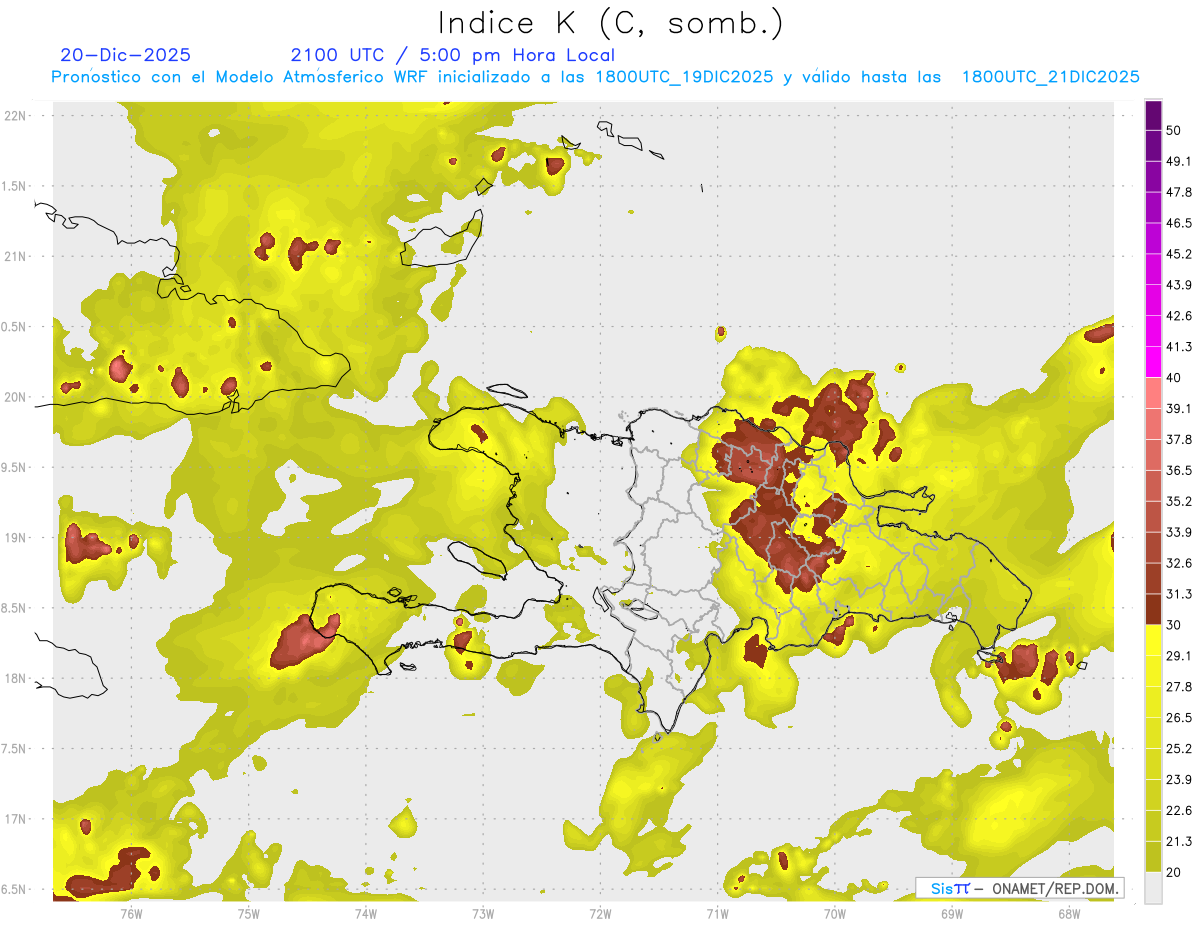Click the color scale value "25.2"

coord(1179,749)
